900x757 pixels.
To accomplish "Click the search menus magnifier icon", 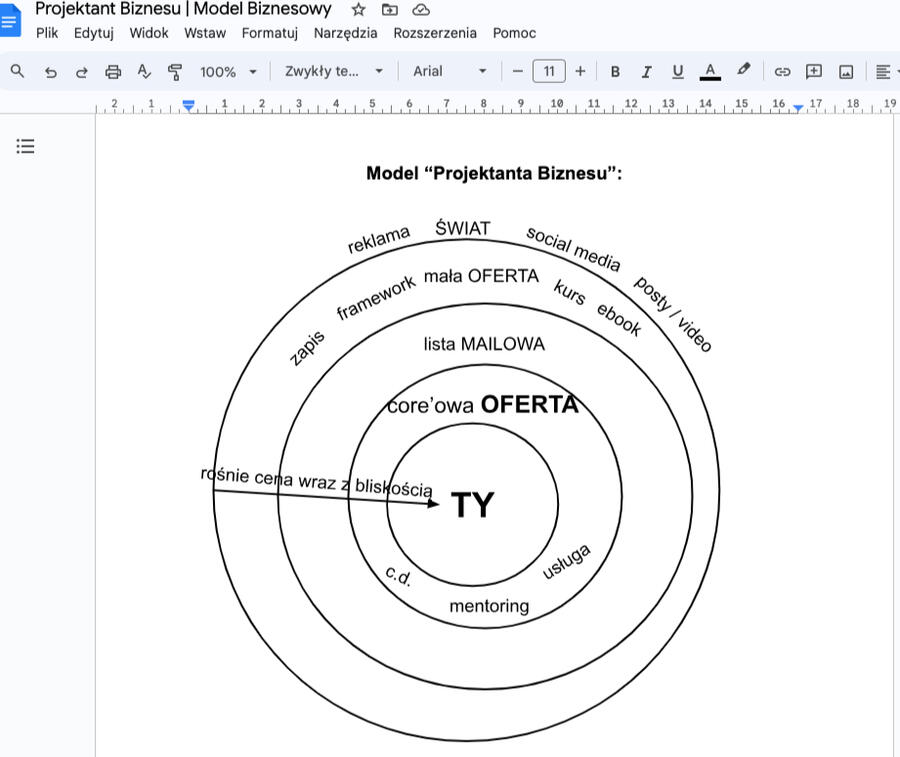I will point(17,71).
